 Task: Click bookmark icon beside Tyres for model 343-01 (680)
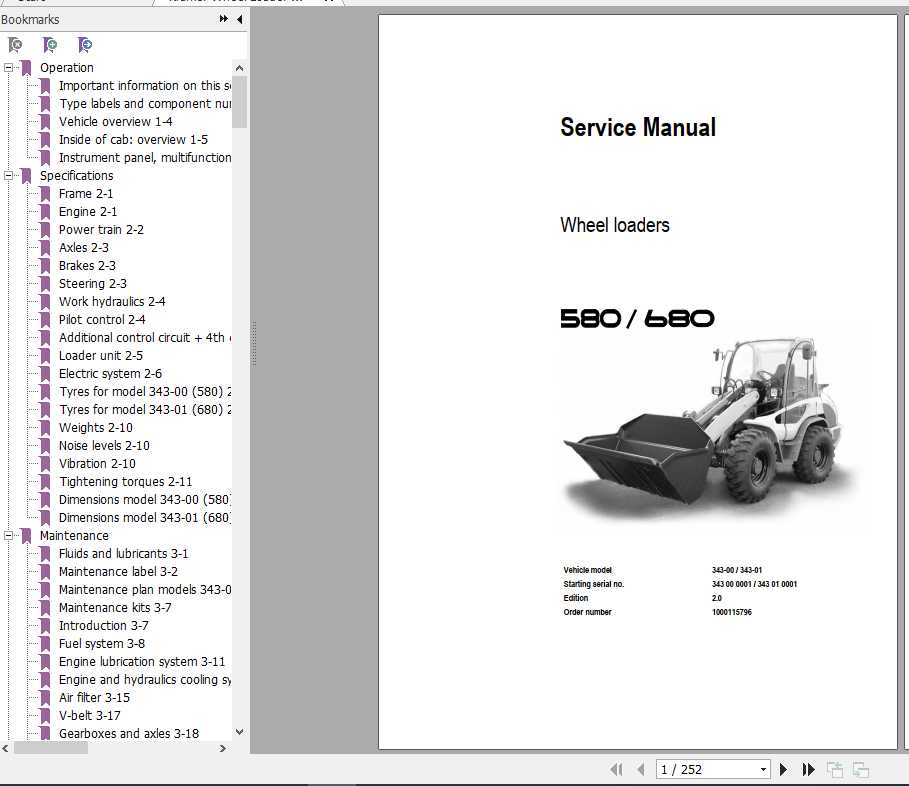[x=45, y=409]
